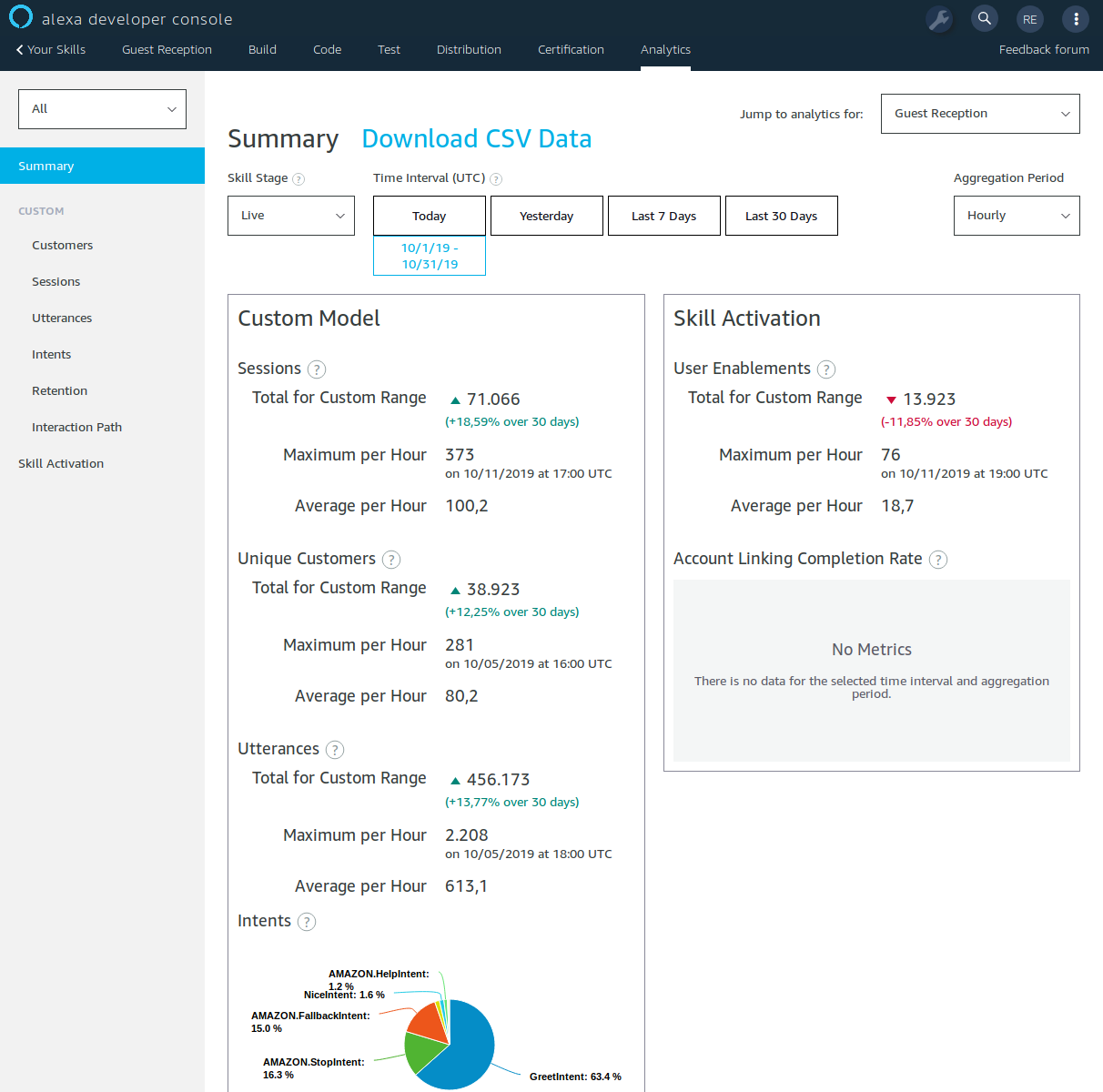1103x1092 pixels.
Task: Click the search magnifier icon
Action: coord(984,18)
